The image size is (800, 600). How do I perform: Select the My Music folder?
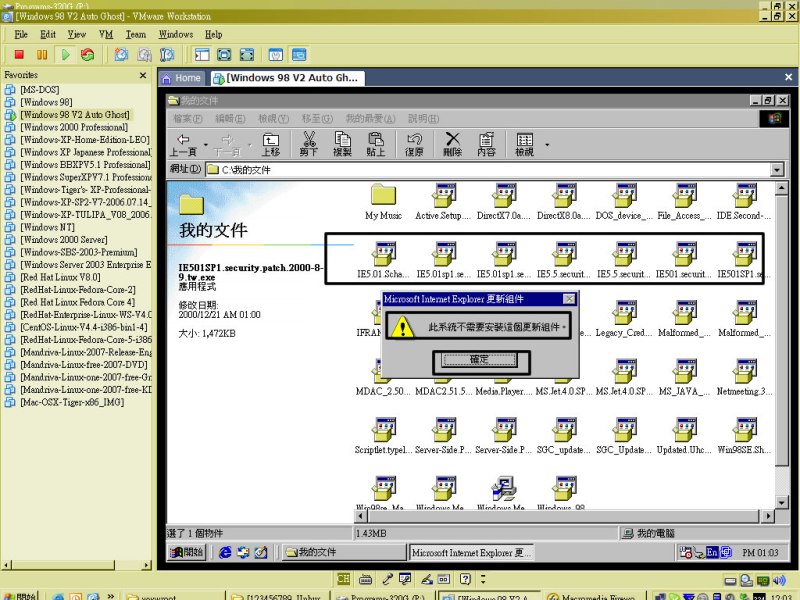click(x=384, y=202)
